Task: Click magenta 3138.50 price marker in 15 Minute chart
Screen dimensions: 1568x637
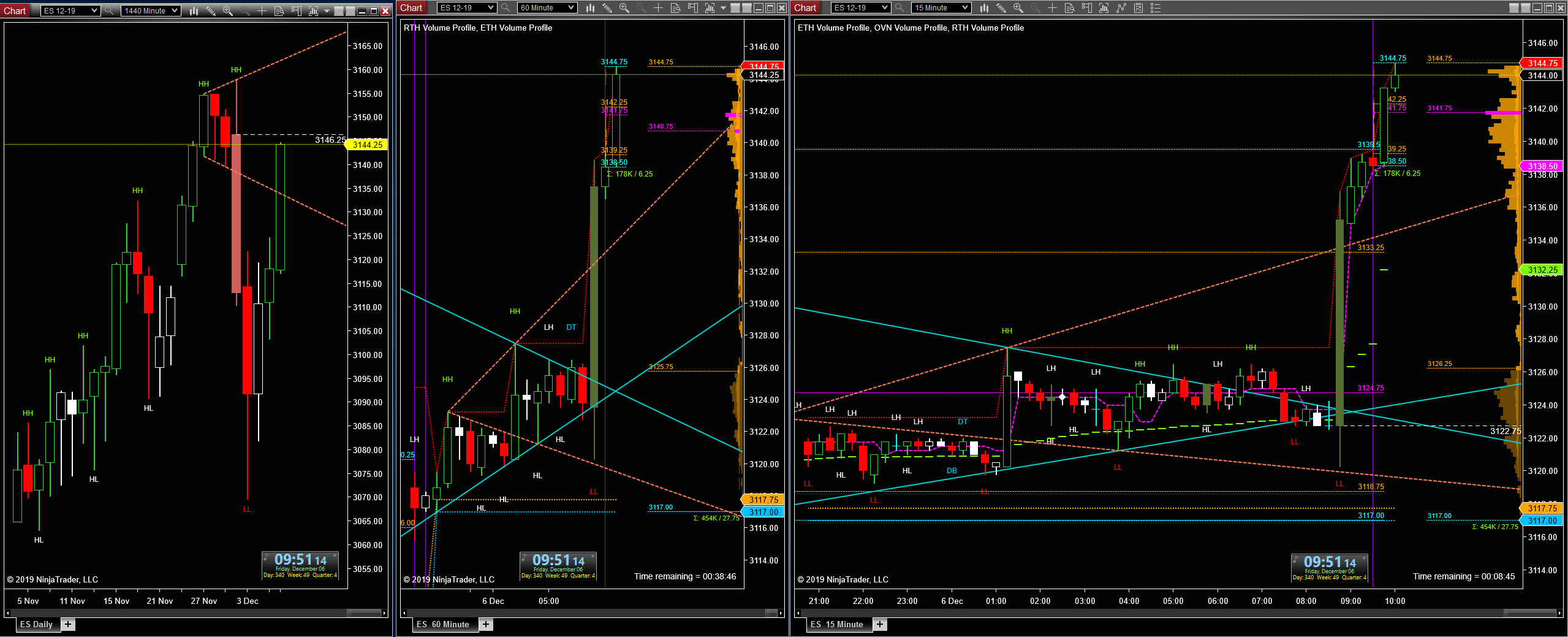Action: [x=1542, y=166]
